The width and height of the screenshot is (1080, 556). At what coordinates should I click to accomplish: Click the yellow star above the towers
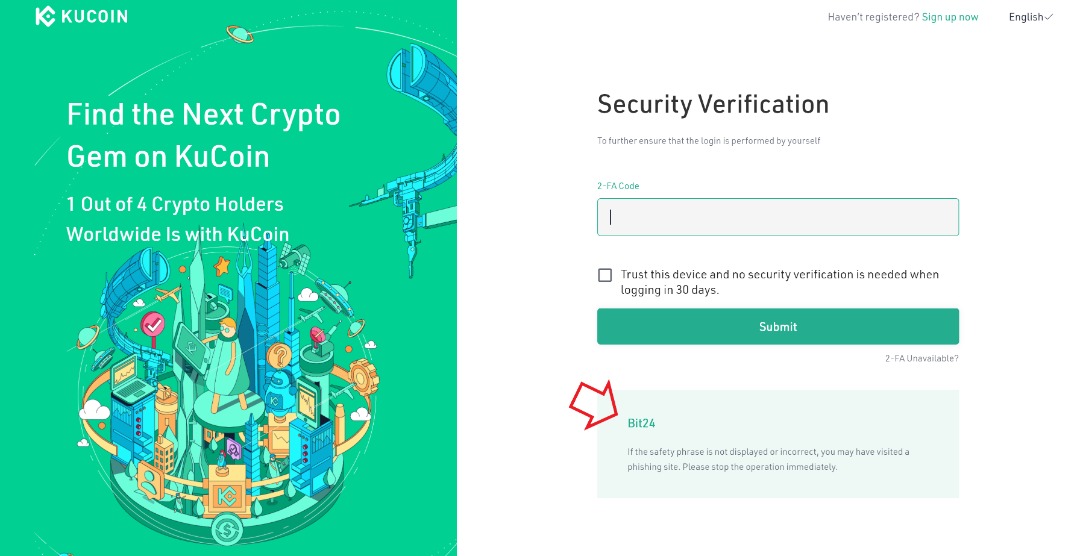point(222,265)
